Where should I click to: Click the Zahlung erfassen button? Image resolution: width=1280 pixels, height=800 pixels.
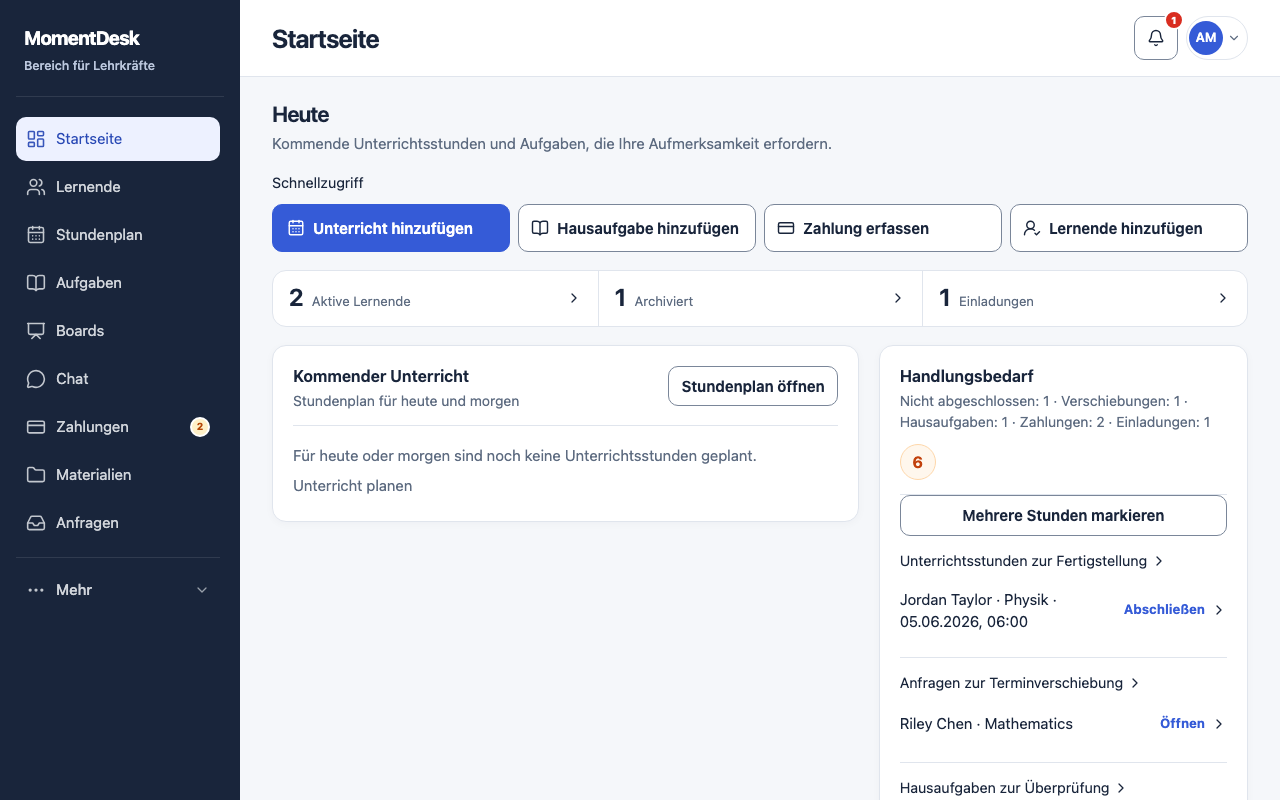[883, 228]
